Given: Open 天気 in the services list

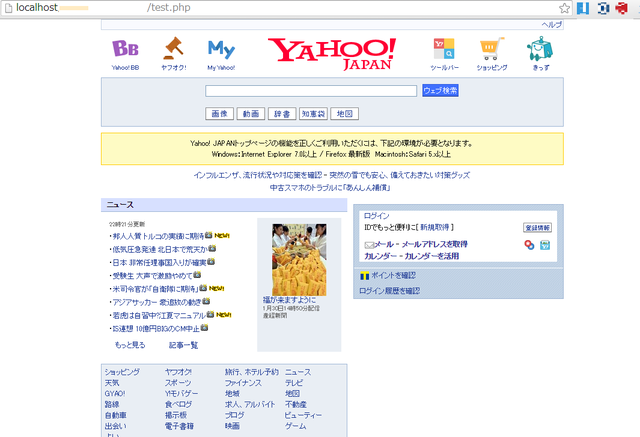Looking at the screenshot, I should pos(112,383).
